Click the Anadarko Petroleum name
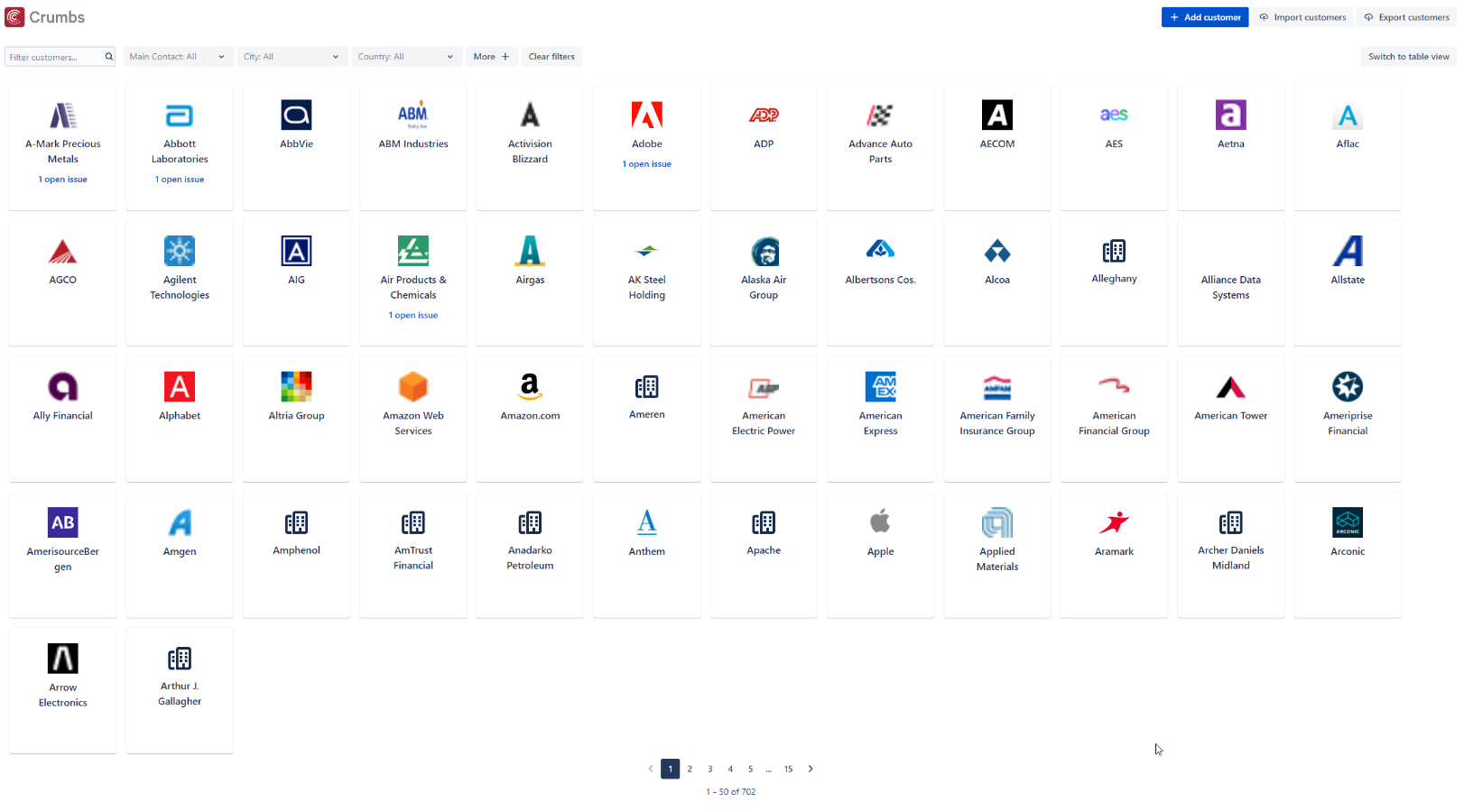The width and height of the screenshot is (1464, 812). click(530, 558)
